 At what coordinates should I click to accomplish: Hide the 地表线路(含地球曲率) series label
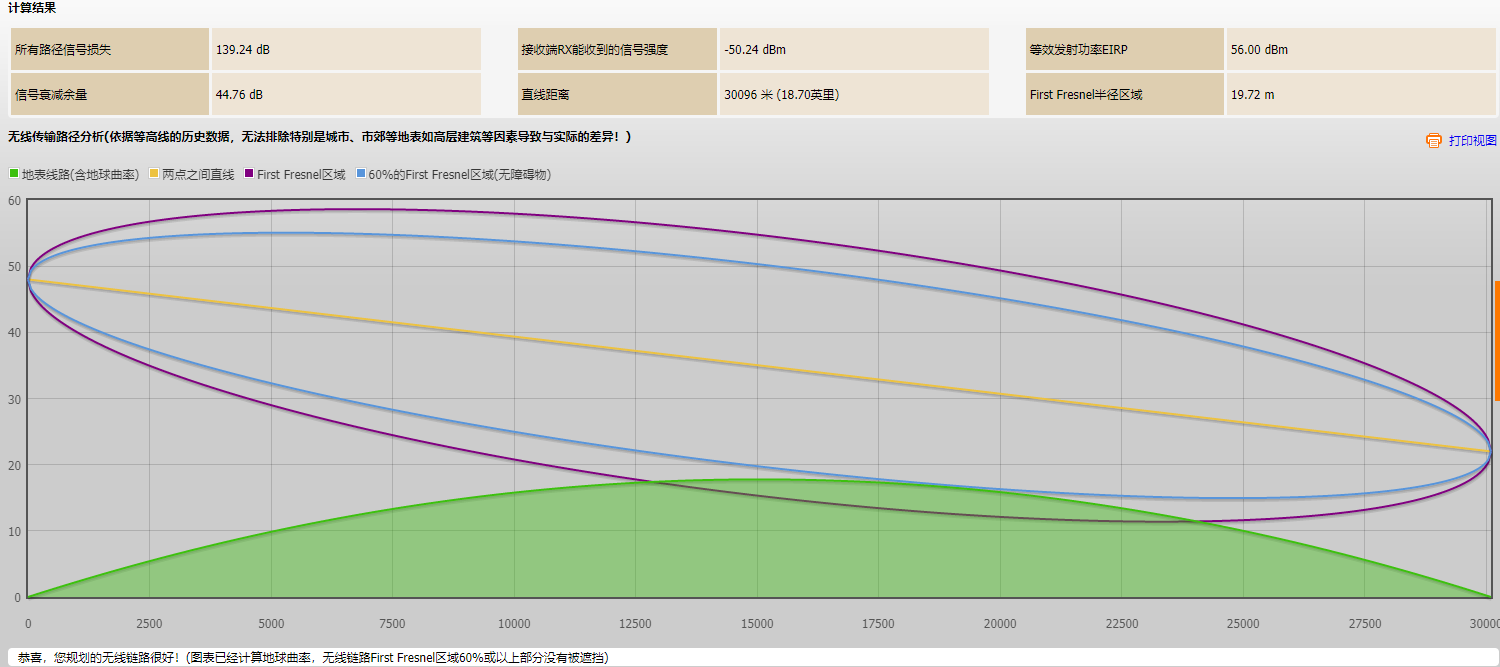(x=80, y=174)
